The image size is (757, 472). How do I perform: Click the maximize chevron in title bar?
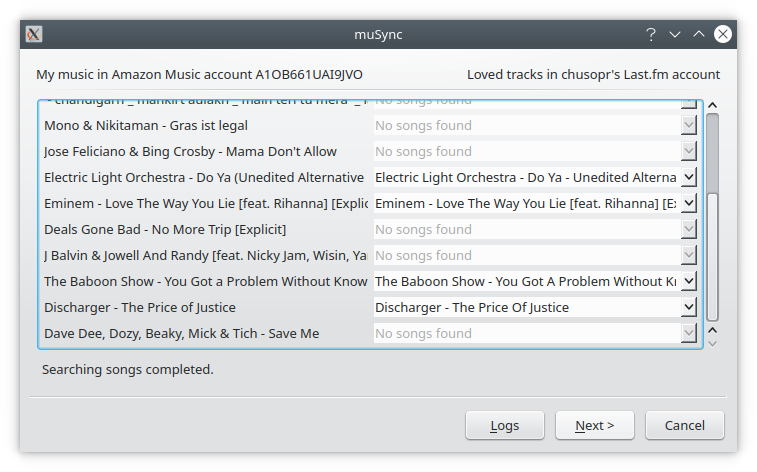(699, 34)
